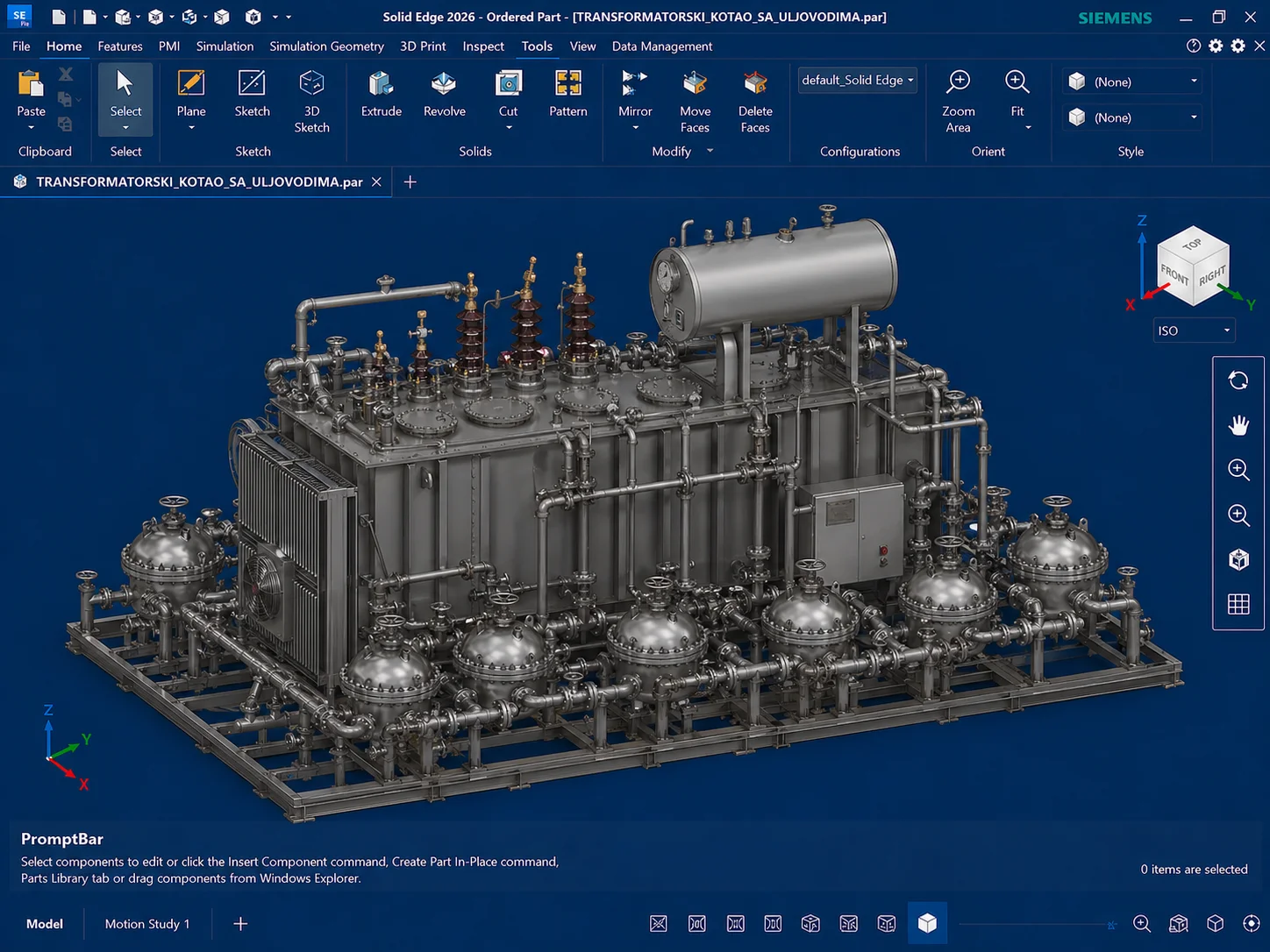1270x952 pixels.
Task: Click the Front face of the view cube
Action: click(1174, 276)
